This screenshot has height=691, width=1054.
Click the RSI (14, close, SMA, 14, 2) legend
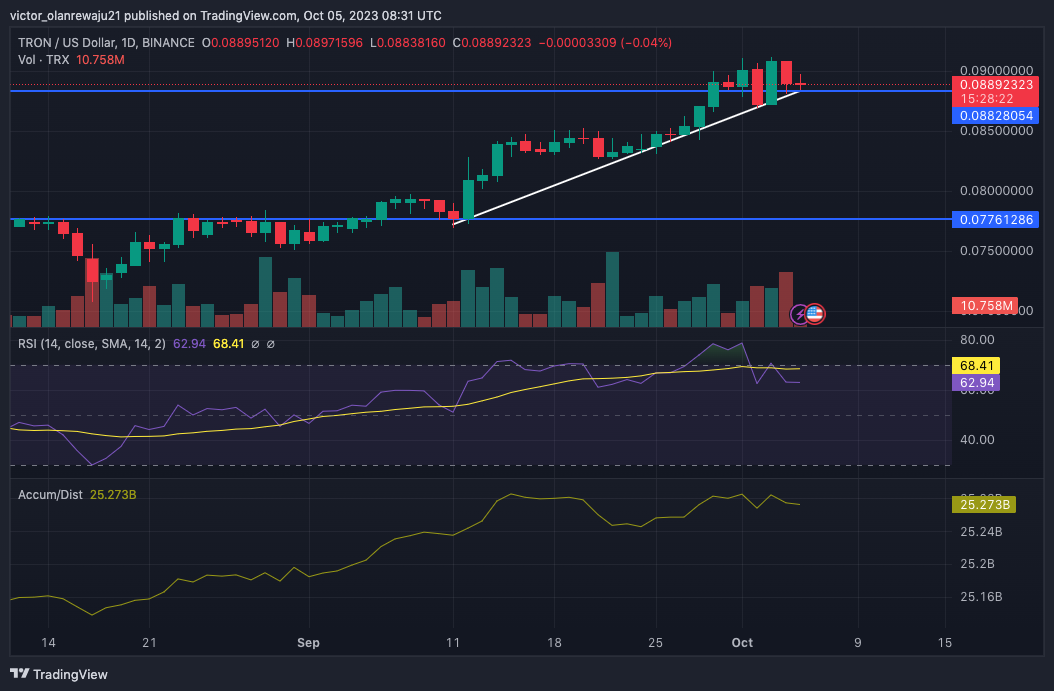[91, 344]
